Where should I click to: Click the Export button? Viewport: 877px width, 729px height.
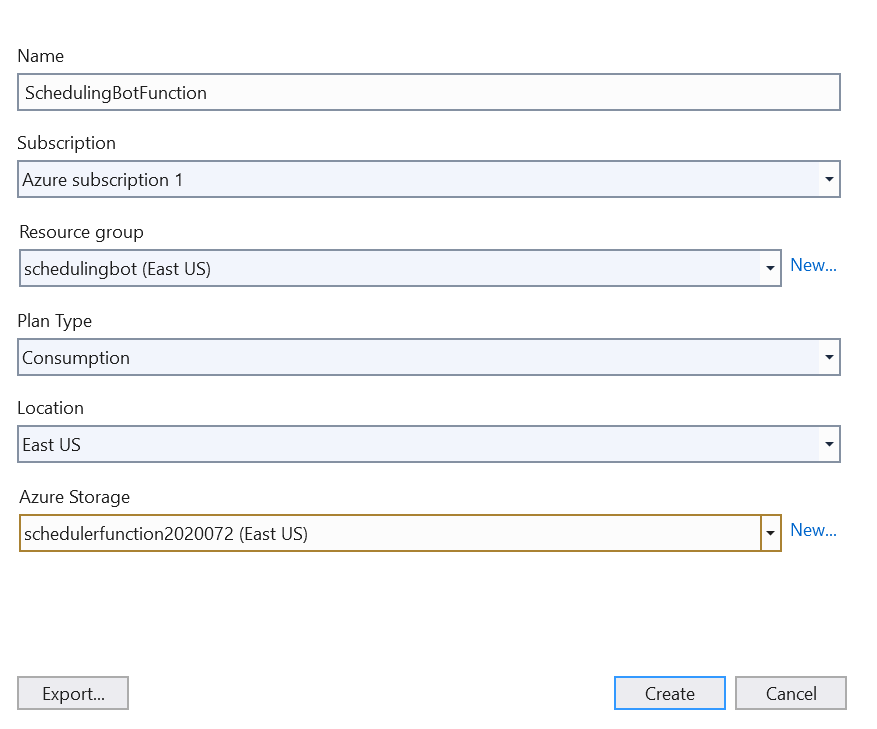click(73, 694)
